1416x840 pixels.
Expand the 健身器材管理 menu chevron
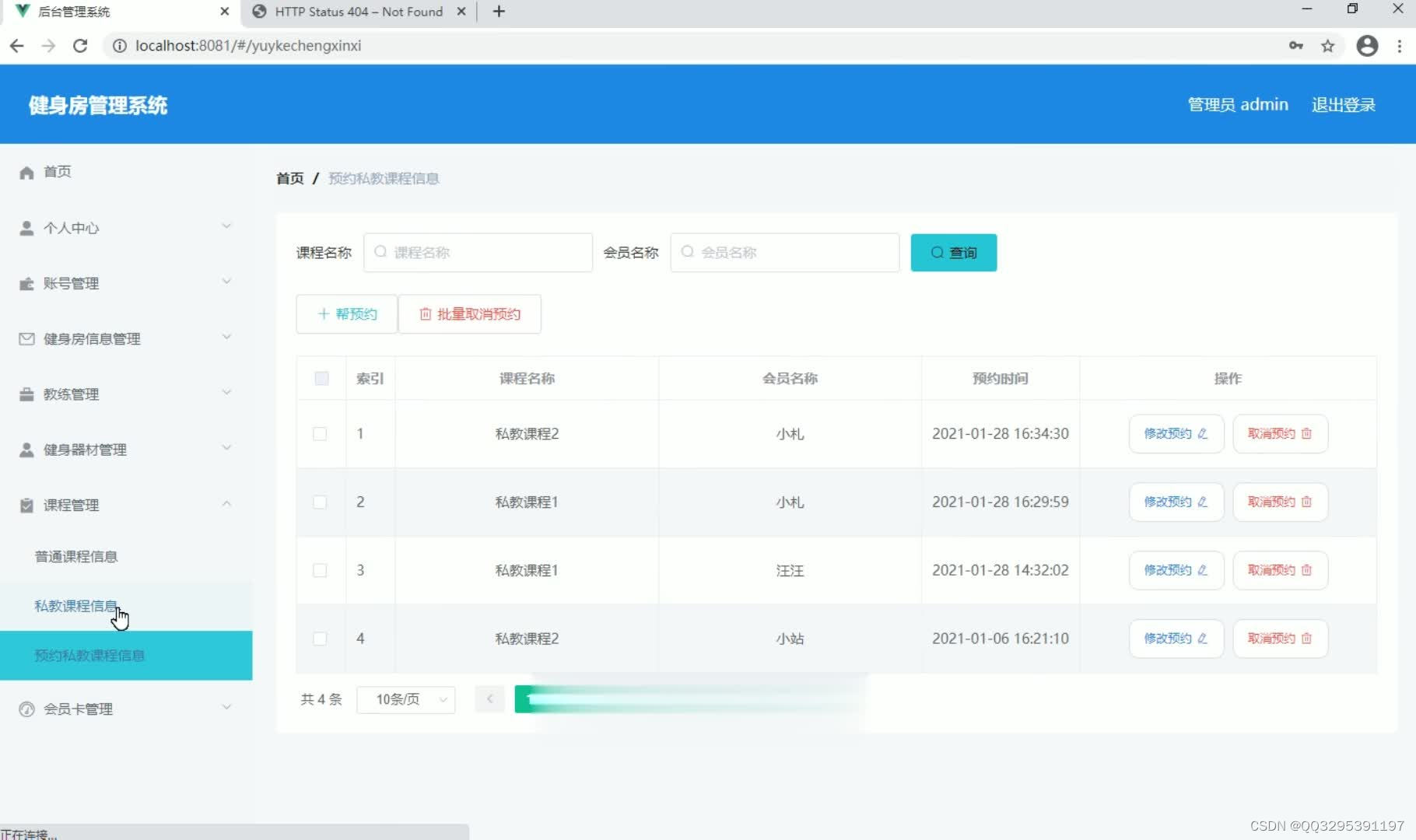[226, 447]
